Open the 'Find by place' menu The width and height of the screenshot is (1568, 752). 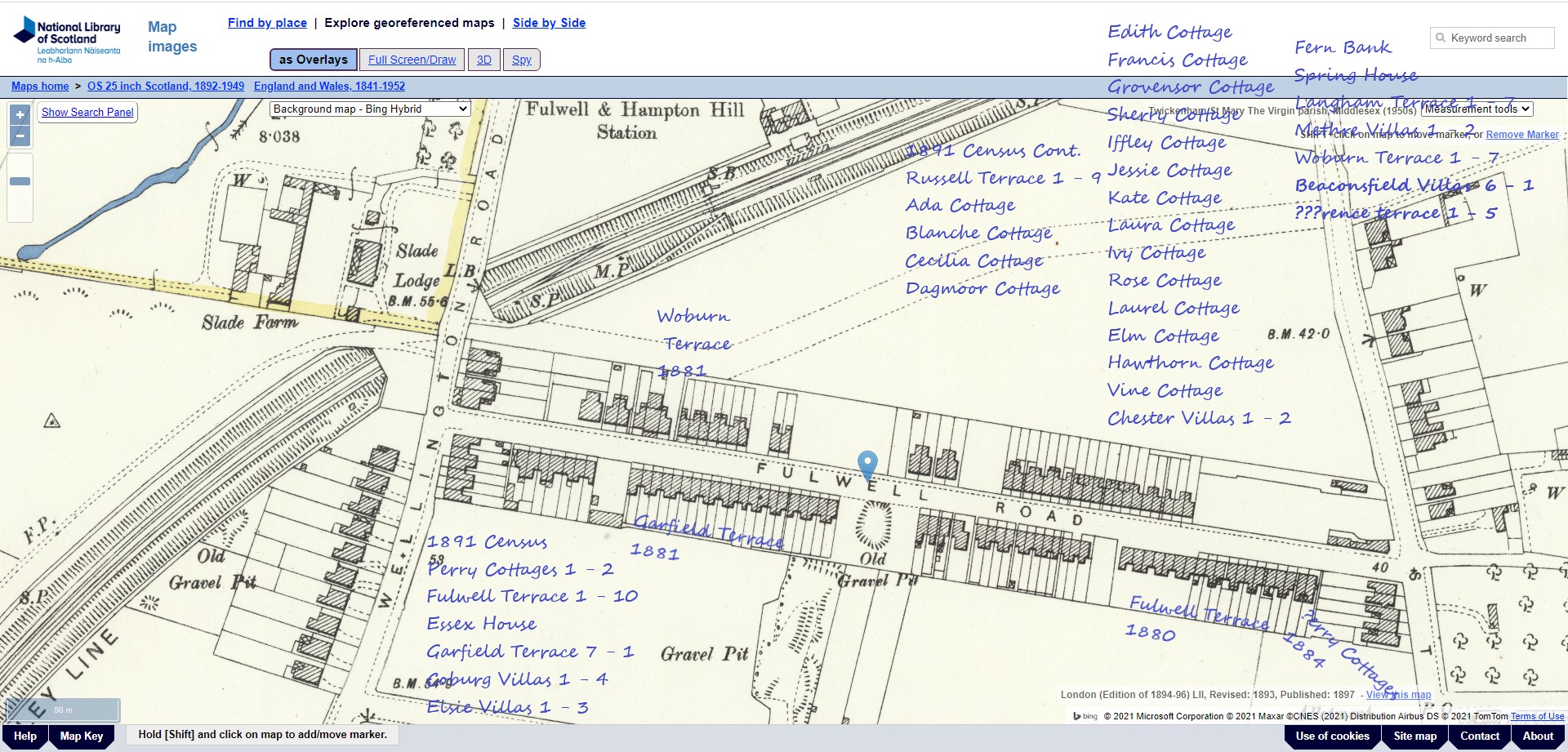coord(267,23)
